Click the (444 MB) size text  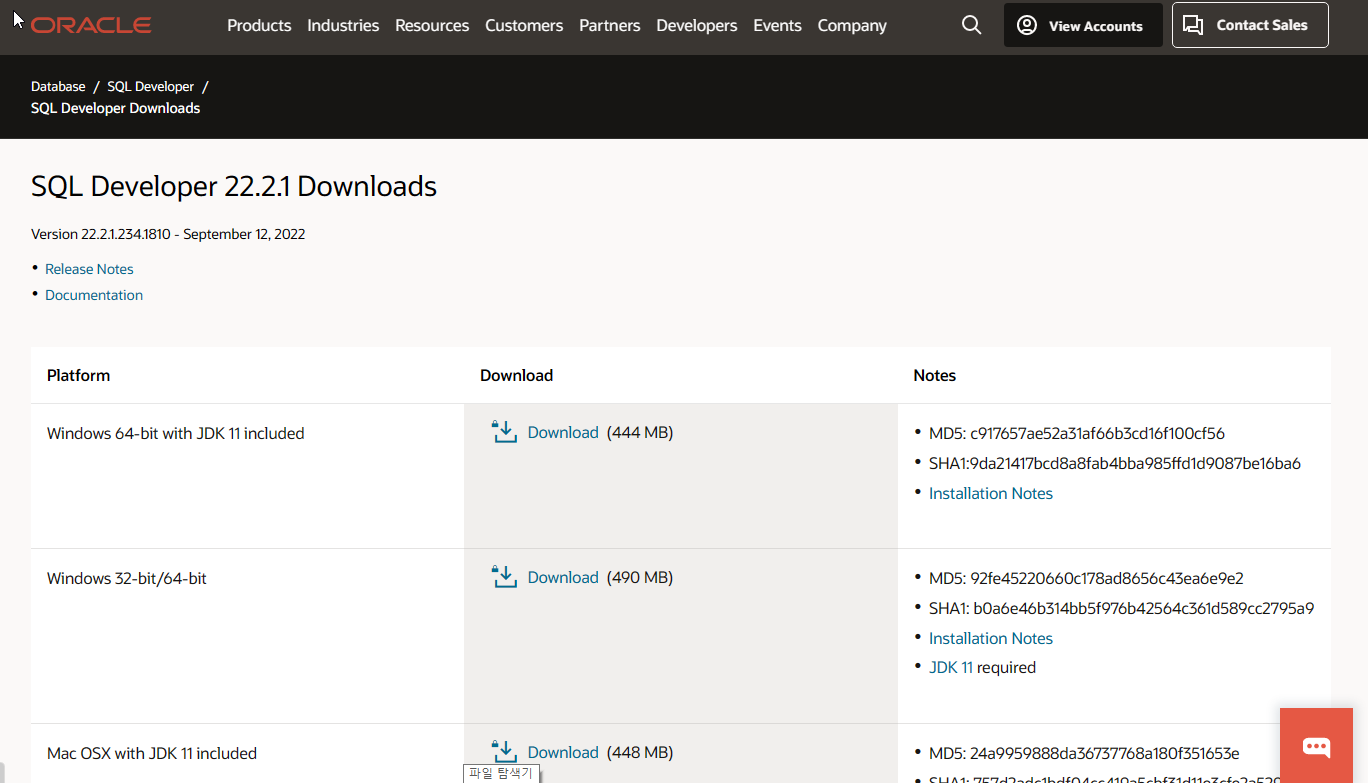(640, 432)
